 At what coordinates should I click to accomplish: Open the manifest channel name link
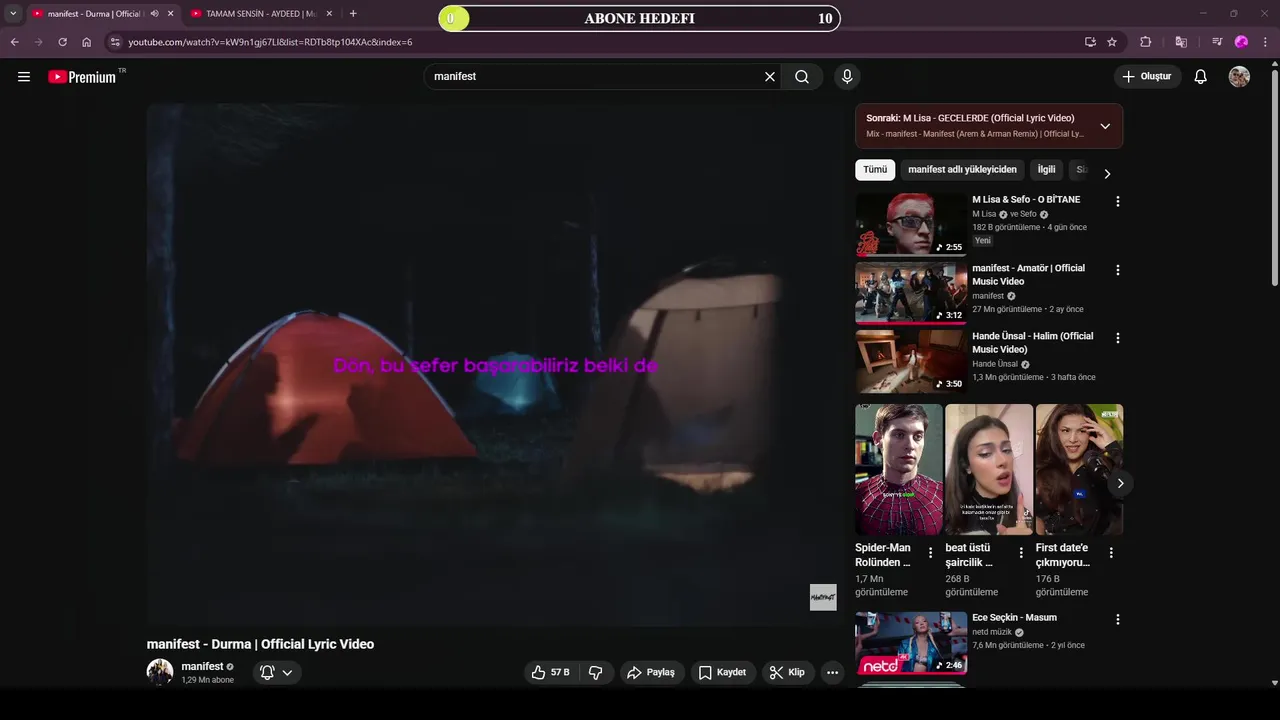click(202, 666)
